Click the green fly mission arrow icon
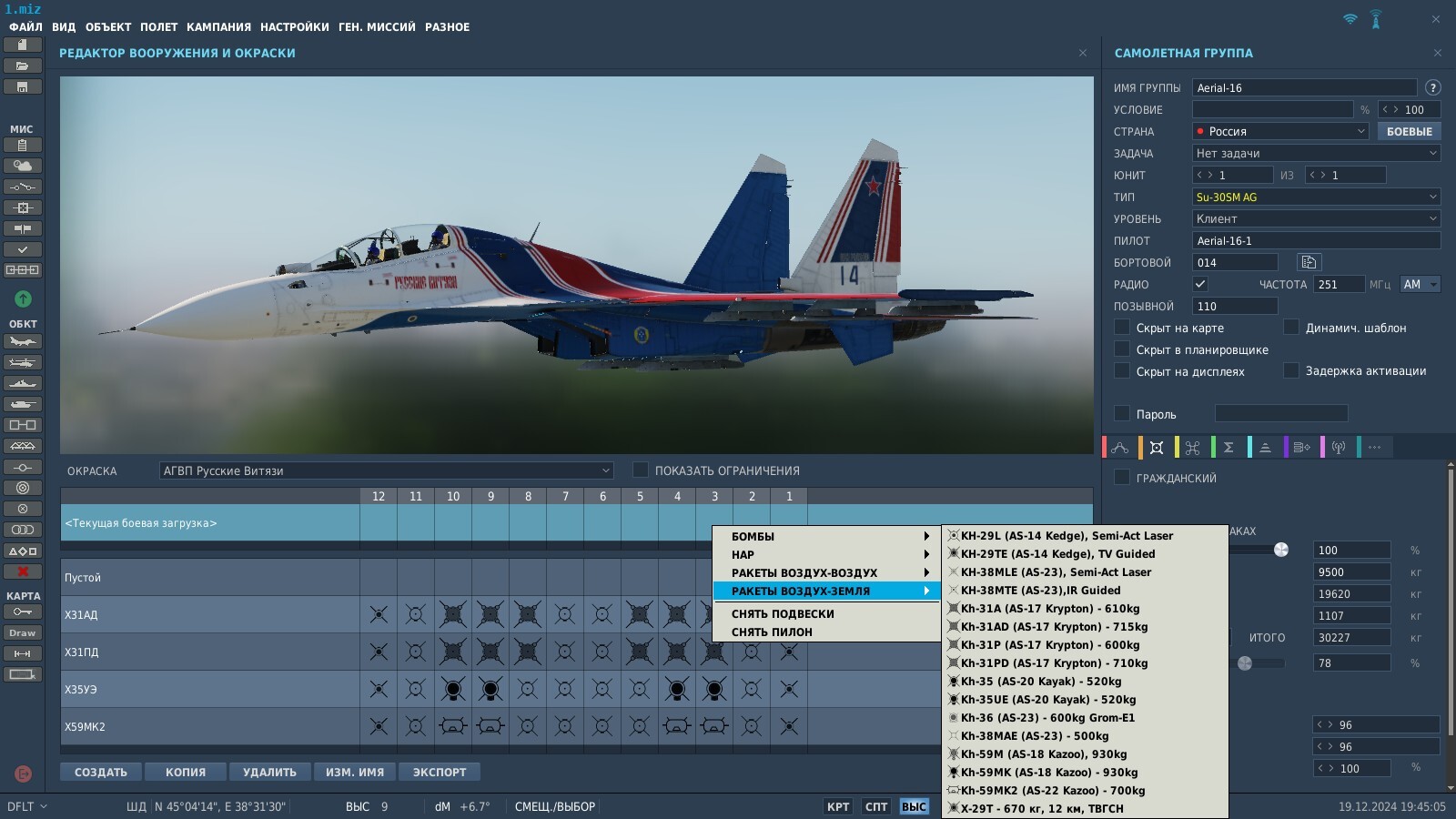The width and height of the screenshot is (1456, 819). [23, 298]
